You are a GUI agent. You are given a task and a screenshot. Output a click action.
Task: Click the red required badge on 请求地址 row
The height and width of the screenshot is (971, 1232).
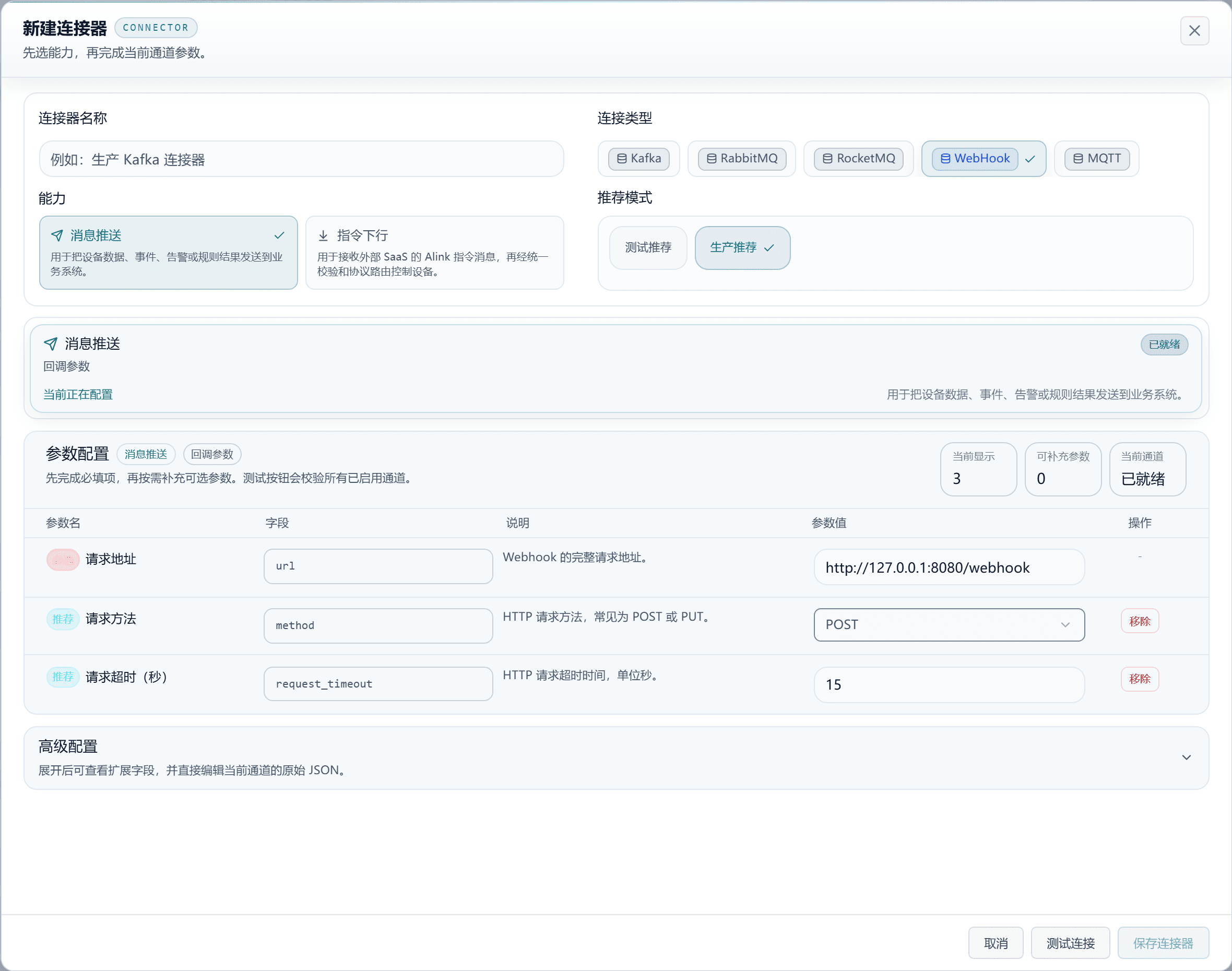coord(63,560)
